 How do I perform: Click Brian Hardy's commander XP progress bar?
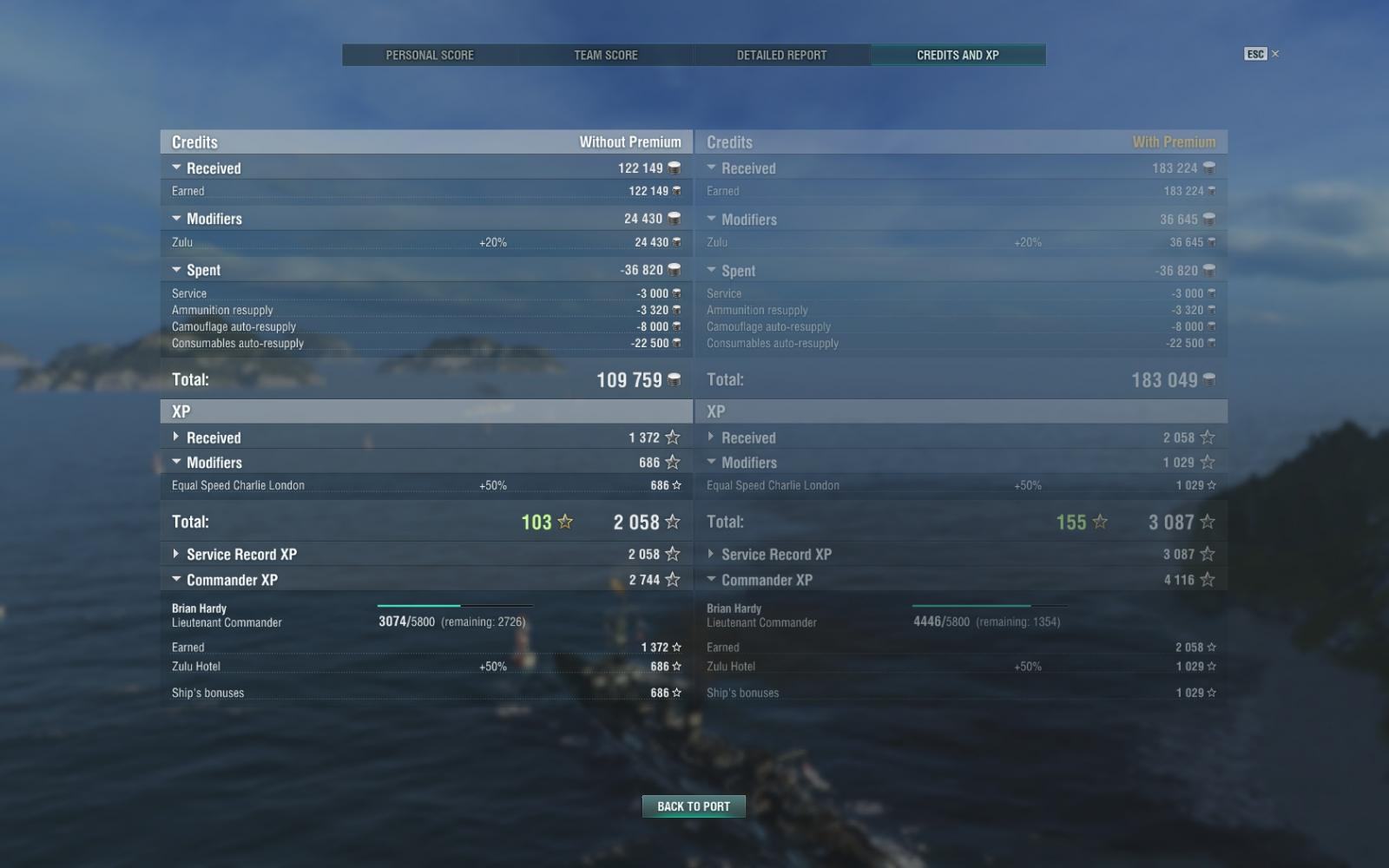[455, 606]
